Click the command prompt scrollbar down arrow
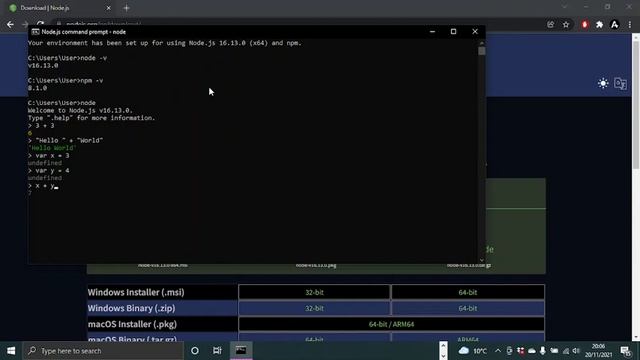Screen dimensions: 640x360 click(x=482, y=260)
